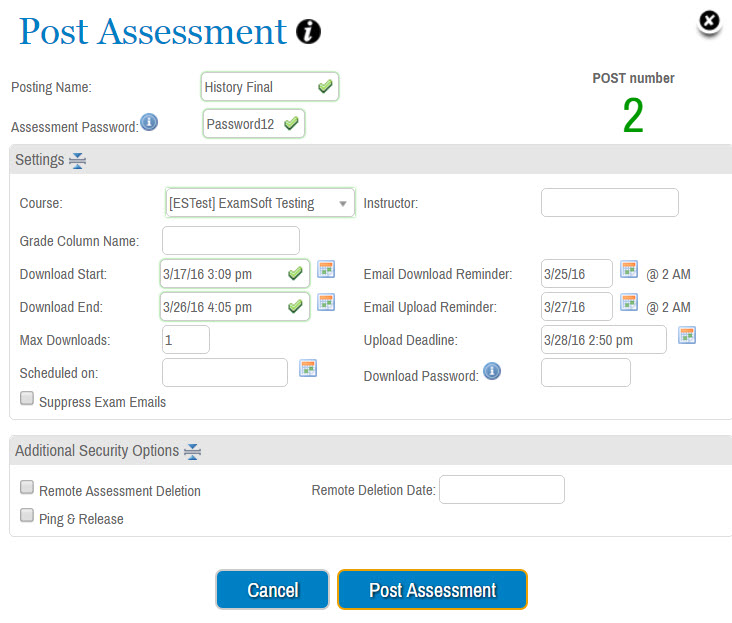Open the Scheduled on calendar picker

tap(308, 368)
